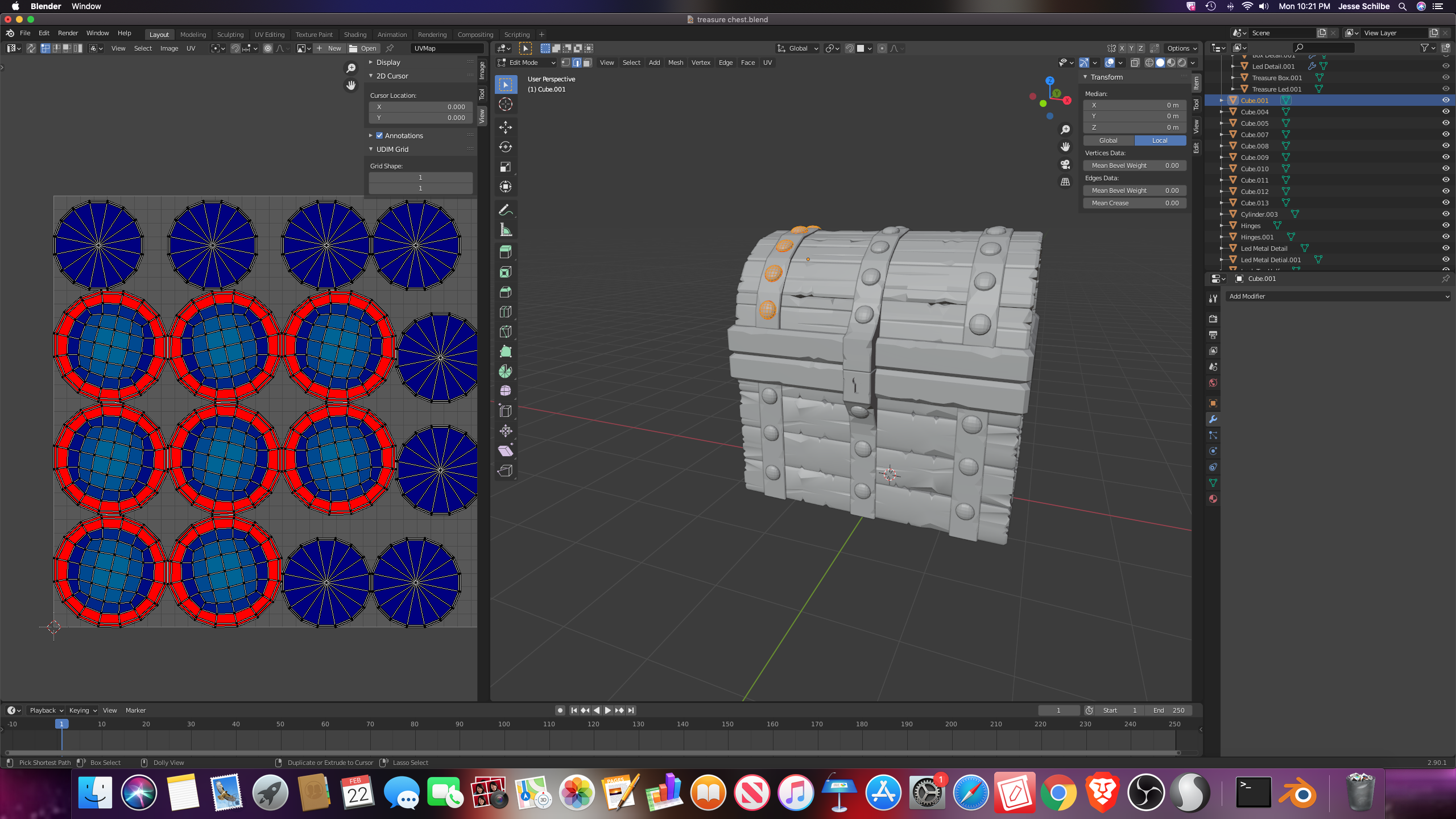Switch to the UV Editing workspace tab
The height and width of the screenshot is (819, 1456).
269,34
